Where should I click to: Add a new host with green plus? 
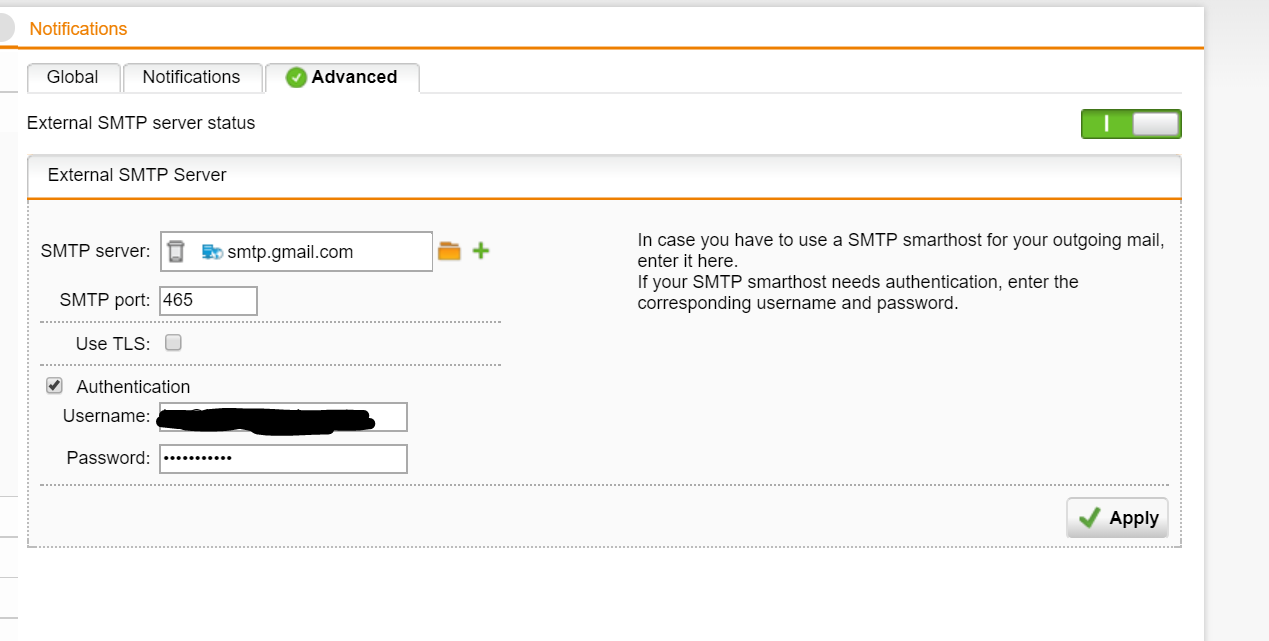tap(480, 251)
